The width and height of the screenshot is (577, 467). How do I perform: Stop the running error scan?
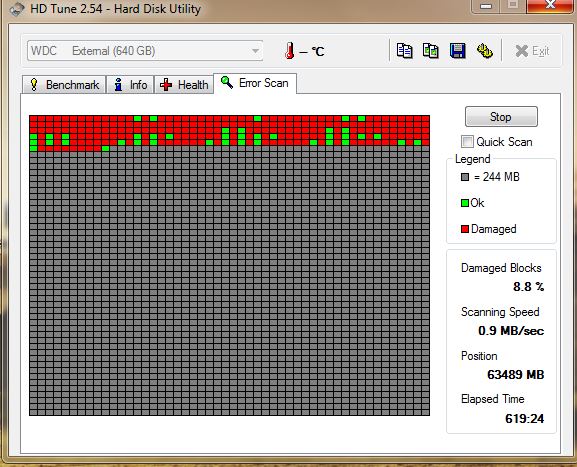(x=501, y=117)
